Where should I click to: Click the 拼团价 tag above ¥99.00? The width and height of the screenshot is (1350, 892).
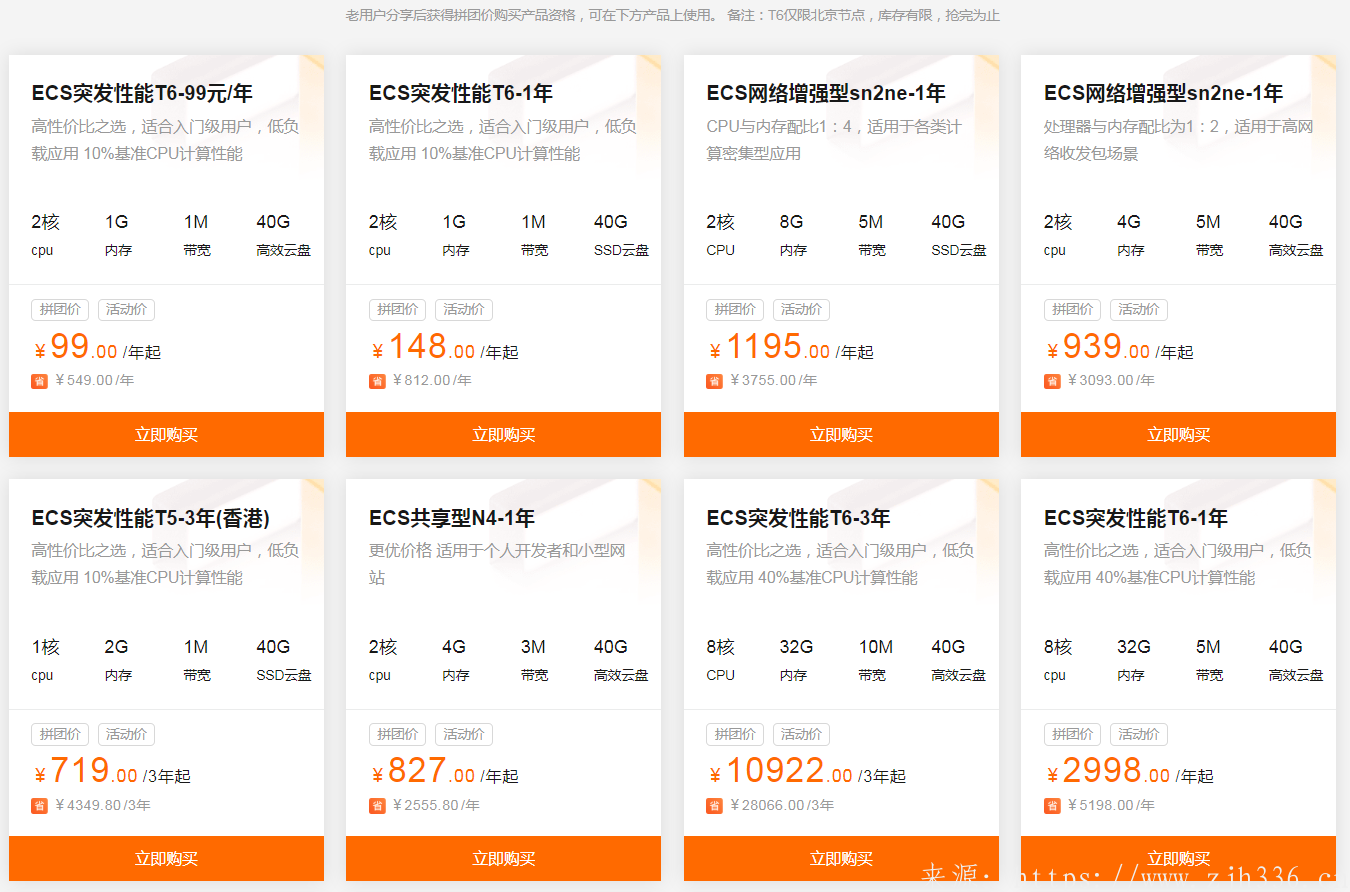tap(60, 310)
